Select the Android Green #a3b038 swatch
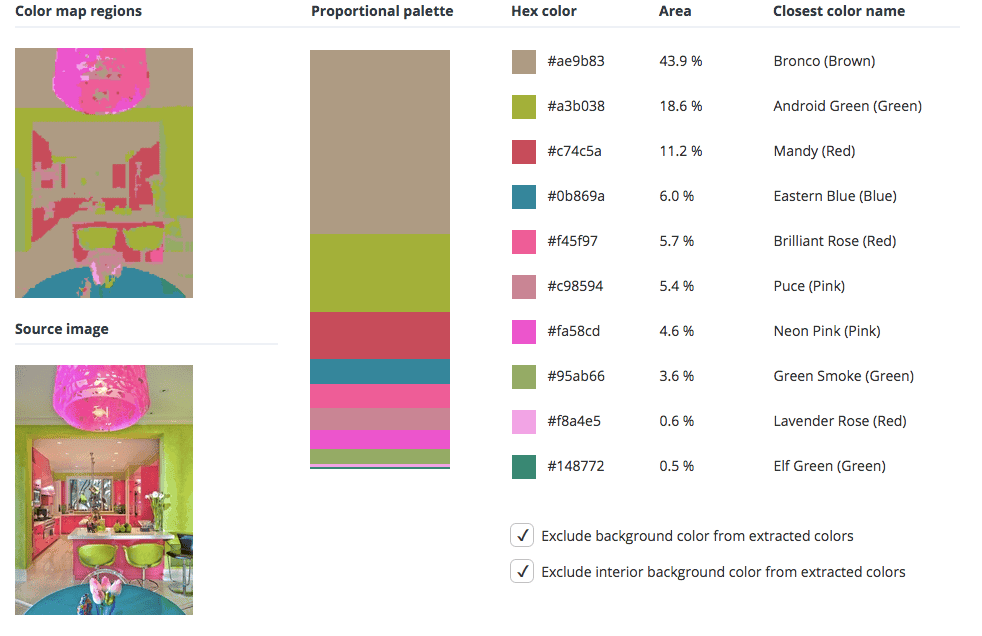982x636 pixels. point(524,107)
